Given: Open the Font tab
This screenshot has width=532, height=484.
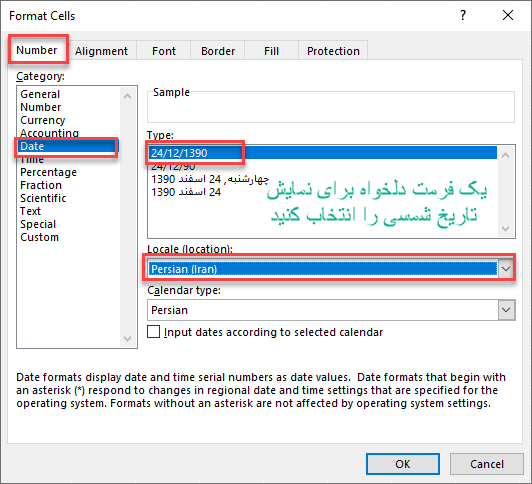Looking at the screenshot, I should pos(164,51).
